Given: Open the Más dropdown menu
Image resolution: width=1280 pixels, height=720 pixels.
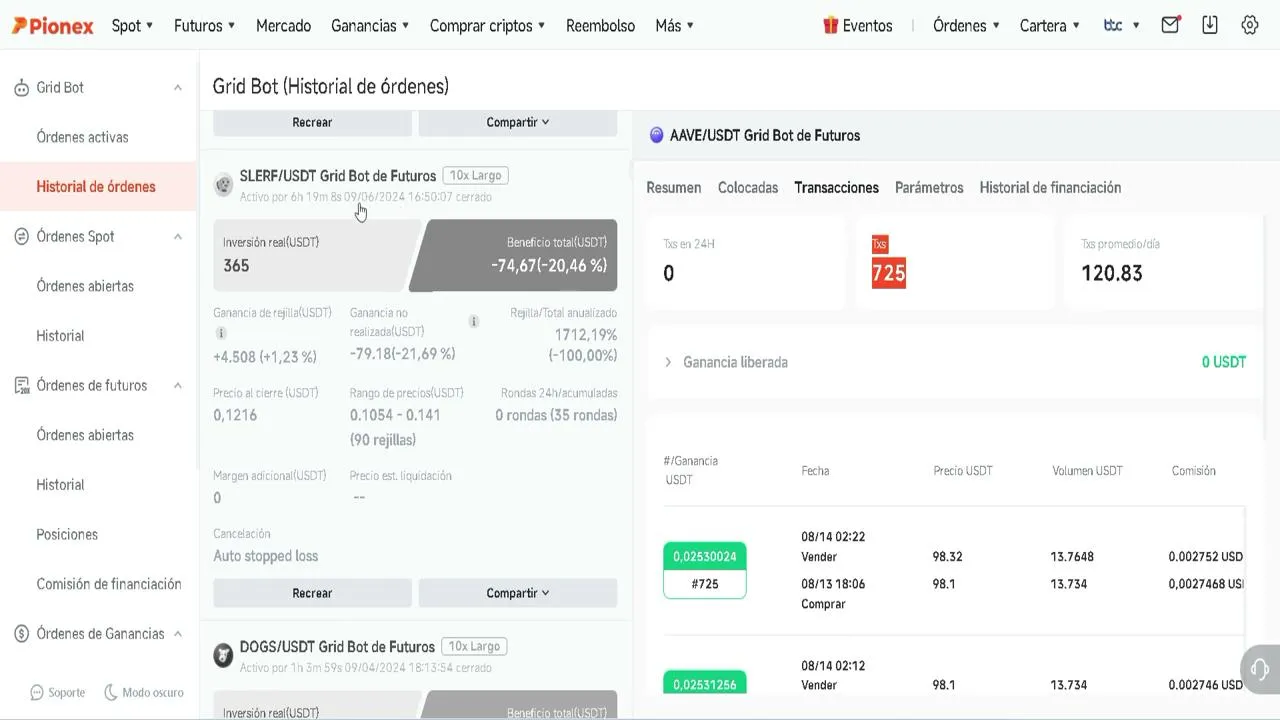Looking at the screenshot, I should tap(675, 26).
